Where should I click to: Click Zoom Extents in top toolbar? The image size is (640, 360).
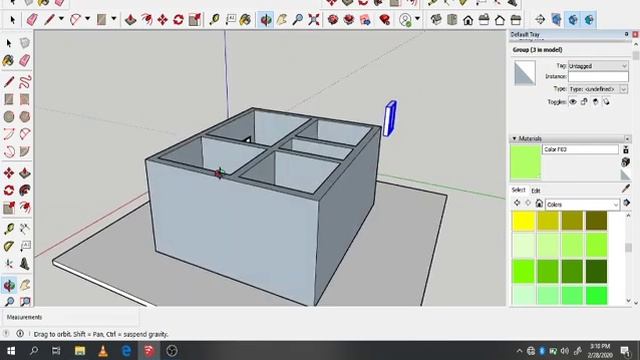pos(313,20)
